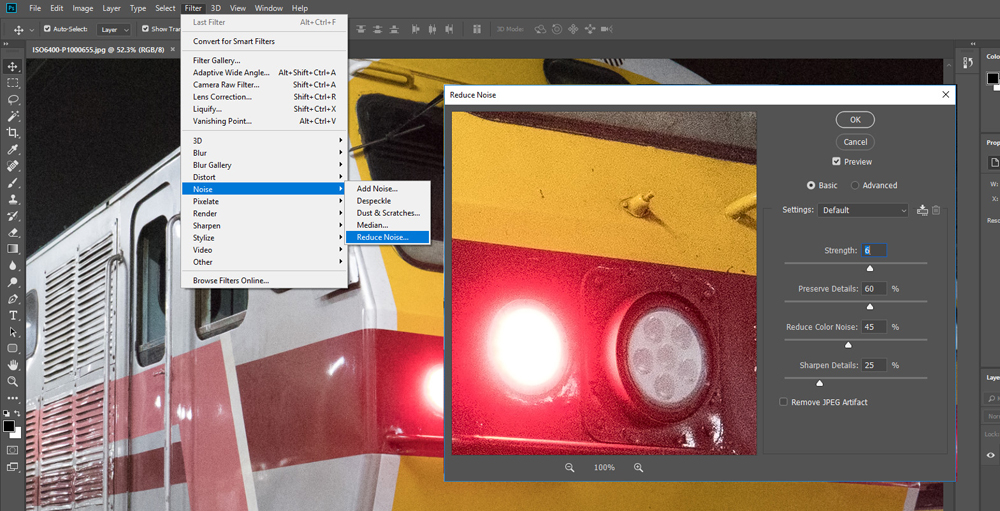This screenshot has width=1000, height=511.
Task: Toggle Quick Mask mode icon
Action: (12, 450)
